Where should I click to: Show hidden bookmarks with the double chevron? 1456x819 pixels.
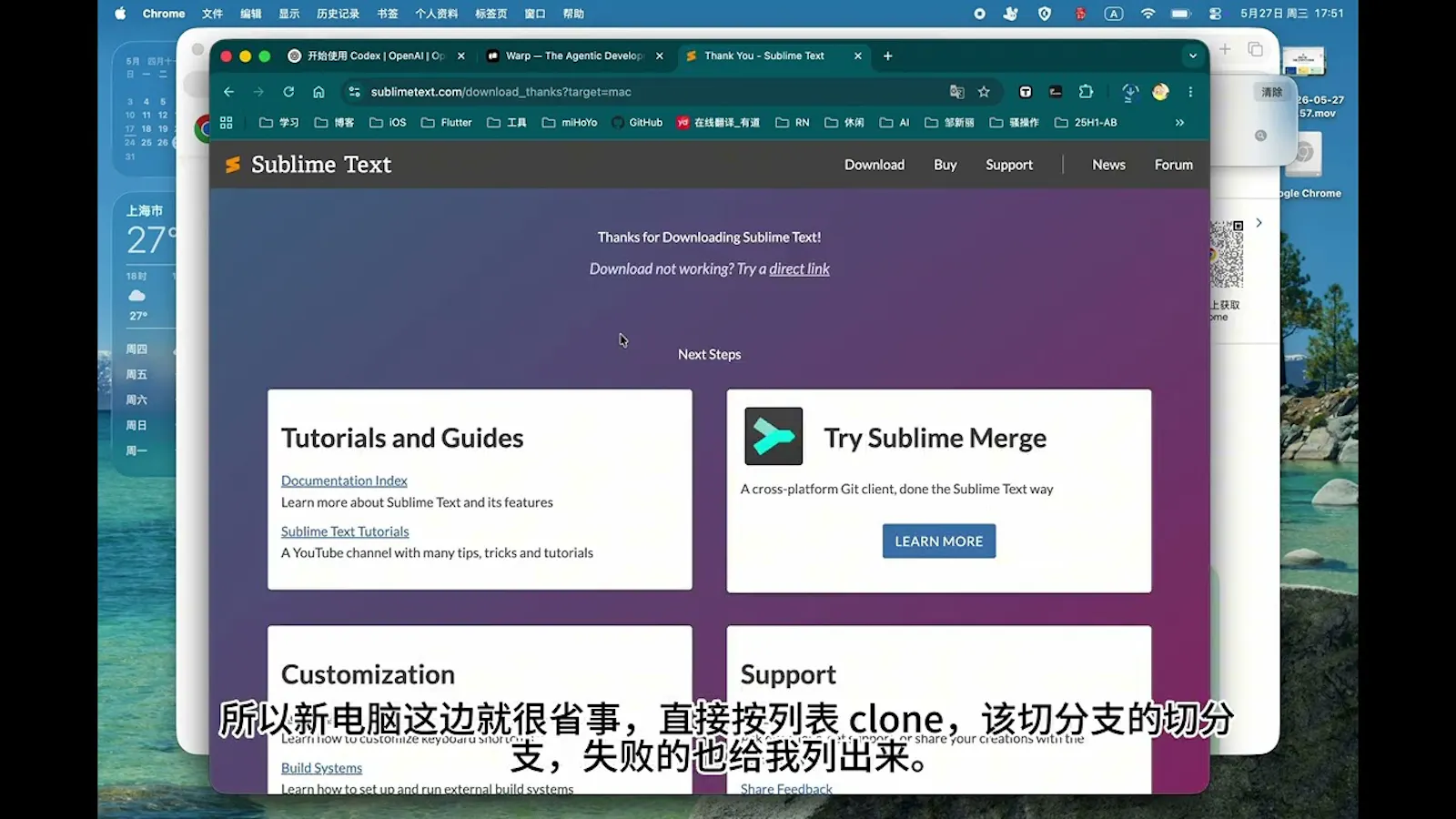point(1179,122)
